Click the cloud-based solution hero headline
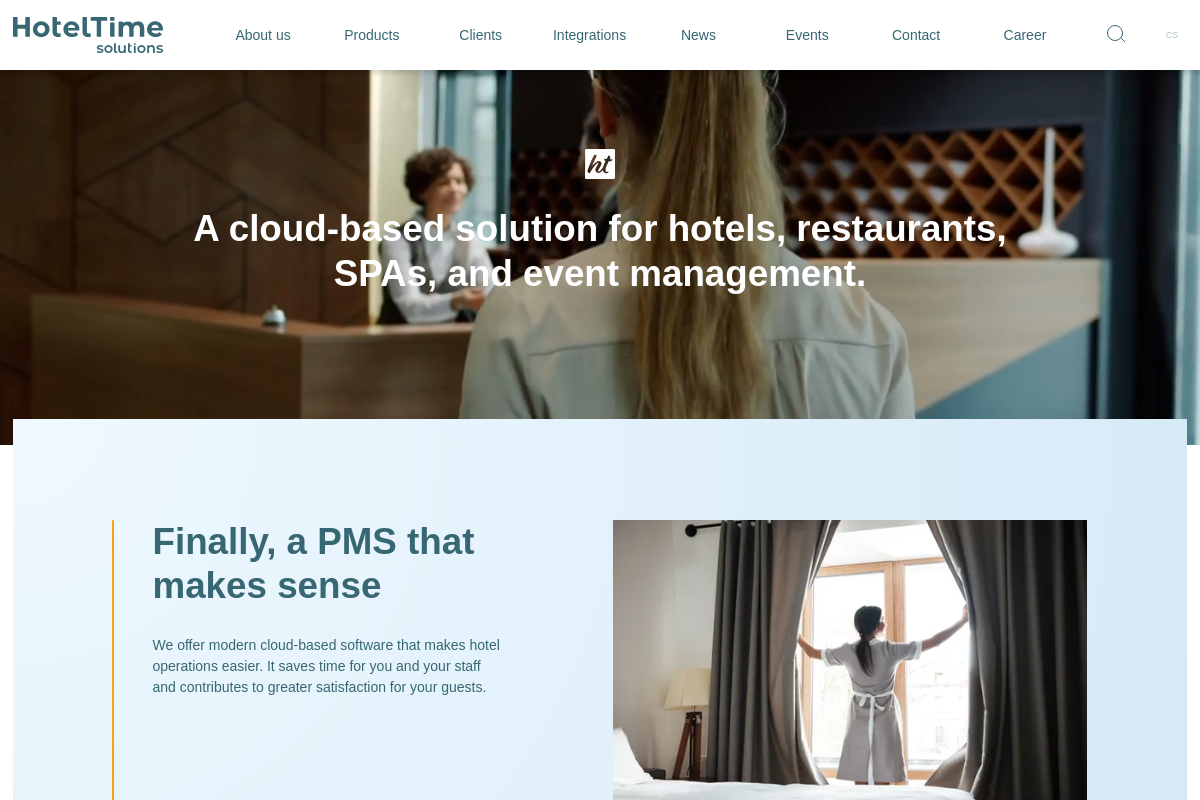 click(600, 251)
